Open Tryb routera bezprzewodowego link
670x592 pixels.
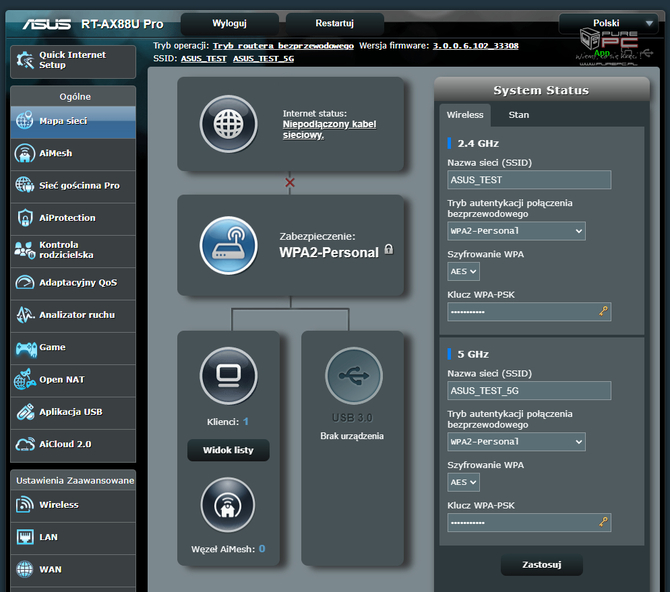283,46
